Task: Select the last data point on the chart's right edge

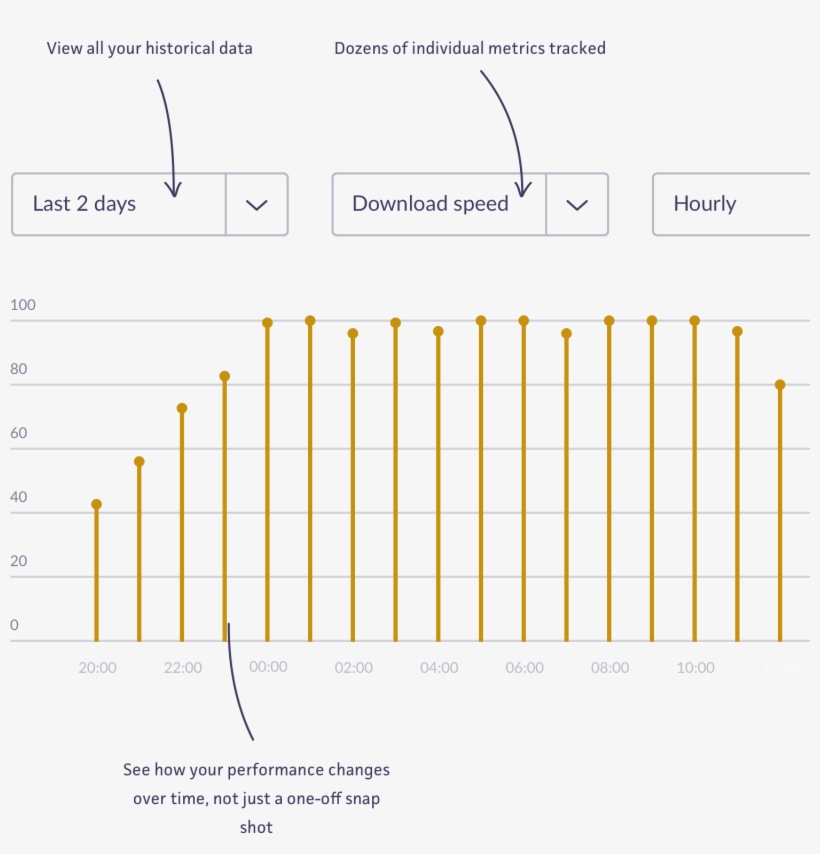Action: [x=780, y=383]
